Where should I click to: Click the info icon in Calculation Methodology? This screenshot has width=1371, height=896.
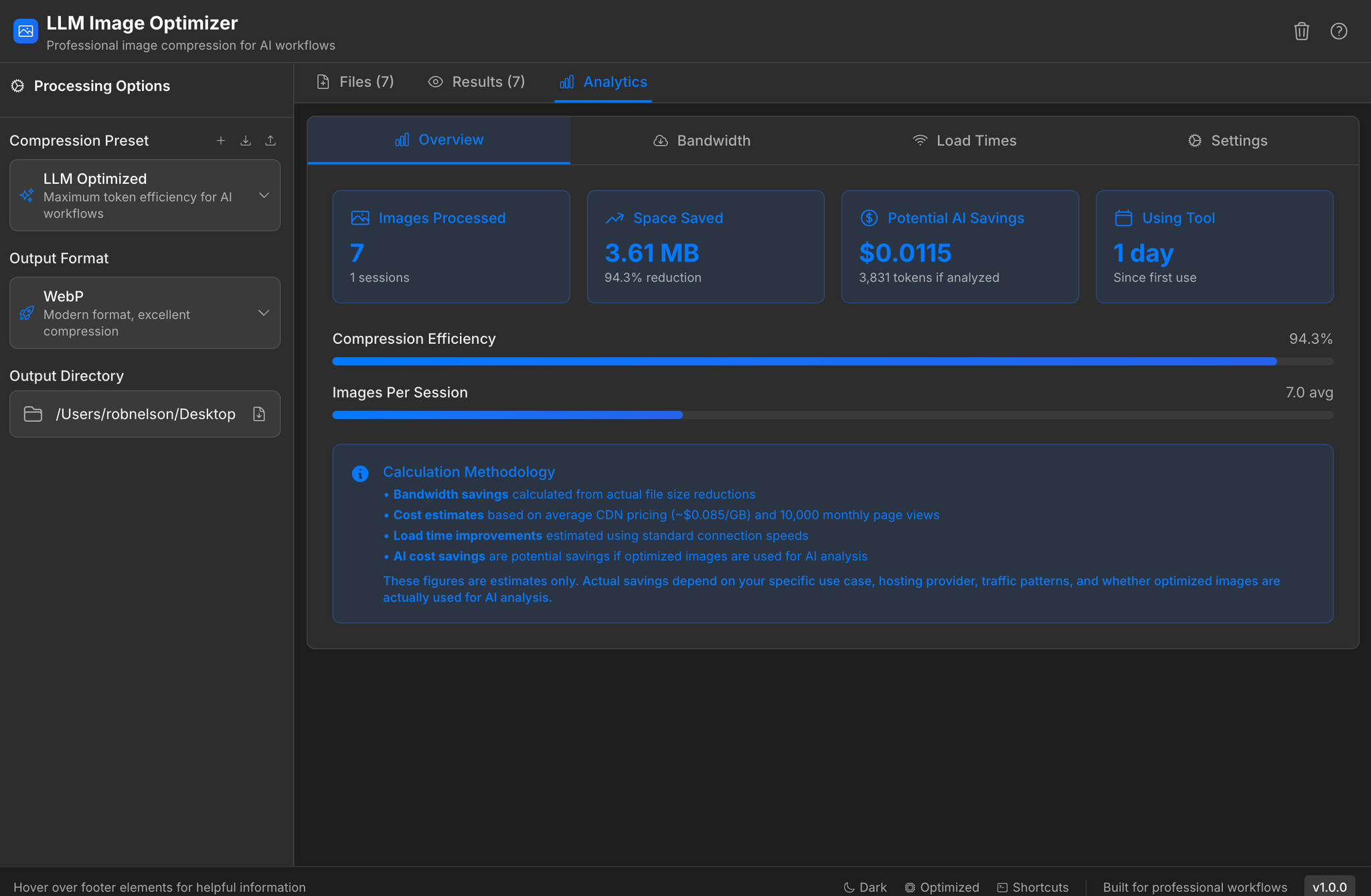coord(360,474)
